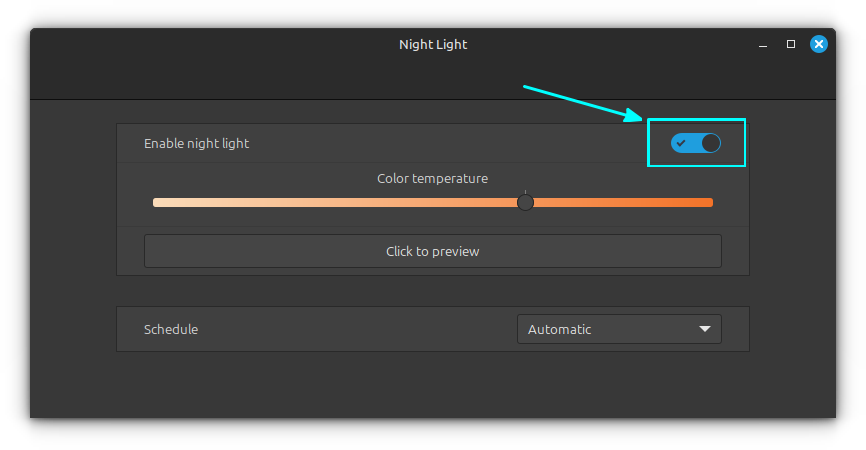
Task: Close the window with the blue X
Action: [x=819, y=44]
